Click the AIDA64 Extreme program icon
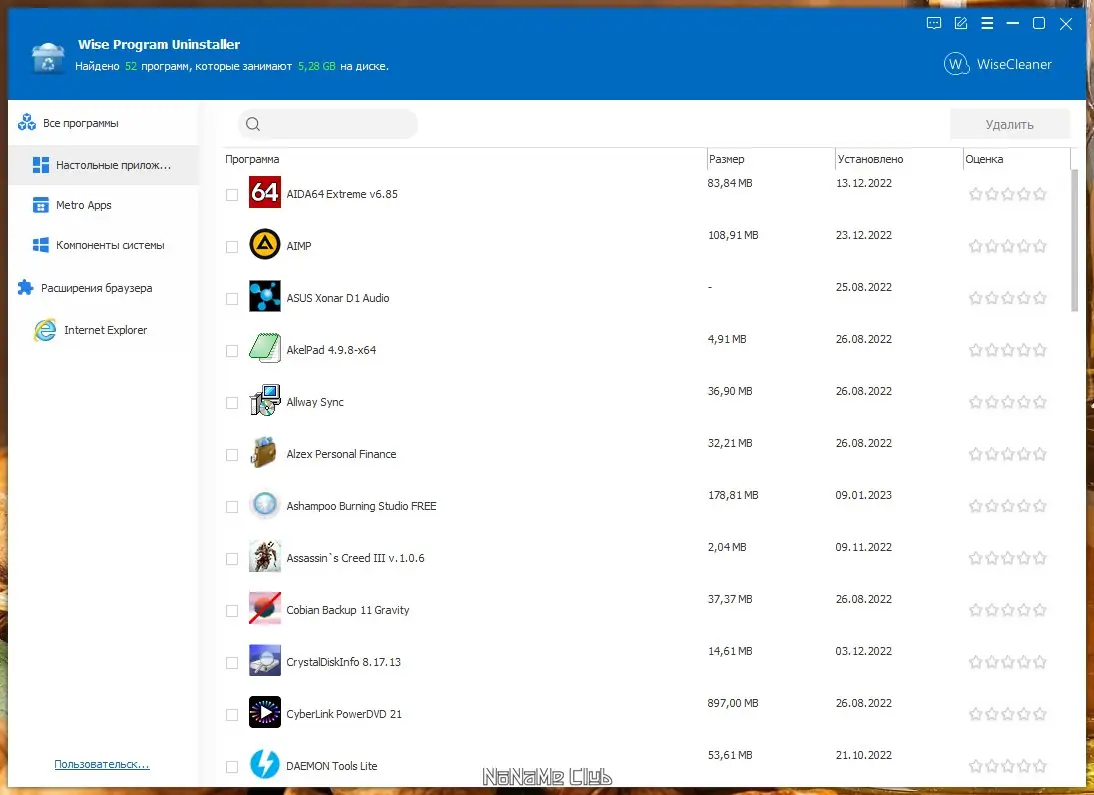Image resolution: width=1094 pixels, height=795 pixels. [x=264, y=192]
